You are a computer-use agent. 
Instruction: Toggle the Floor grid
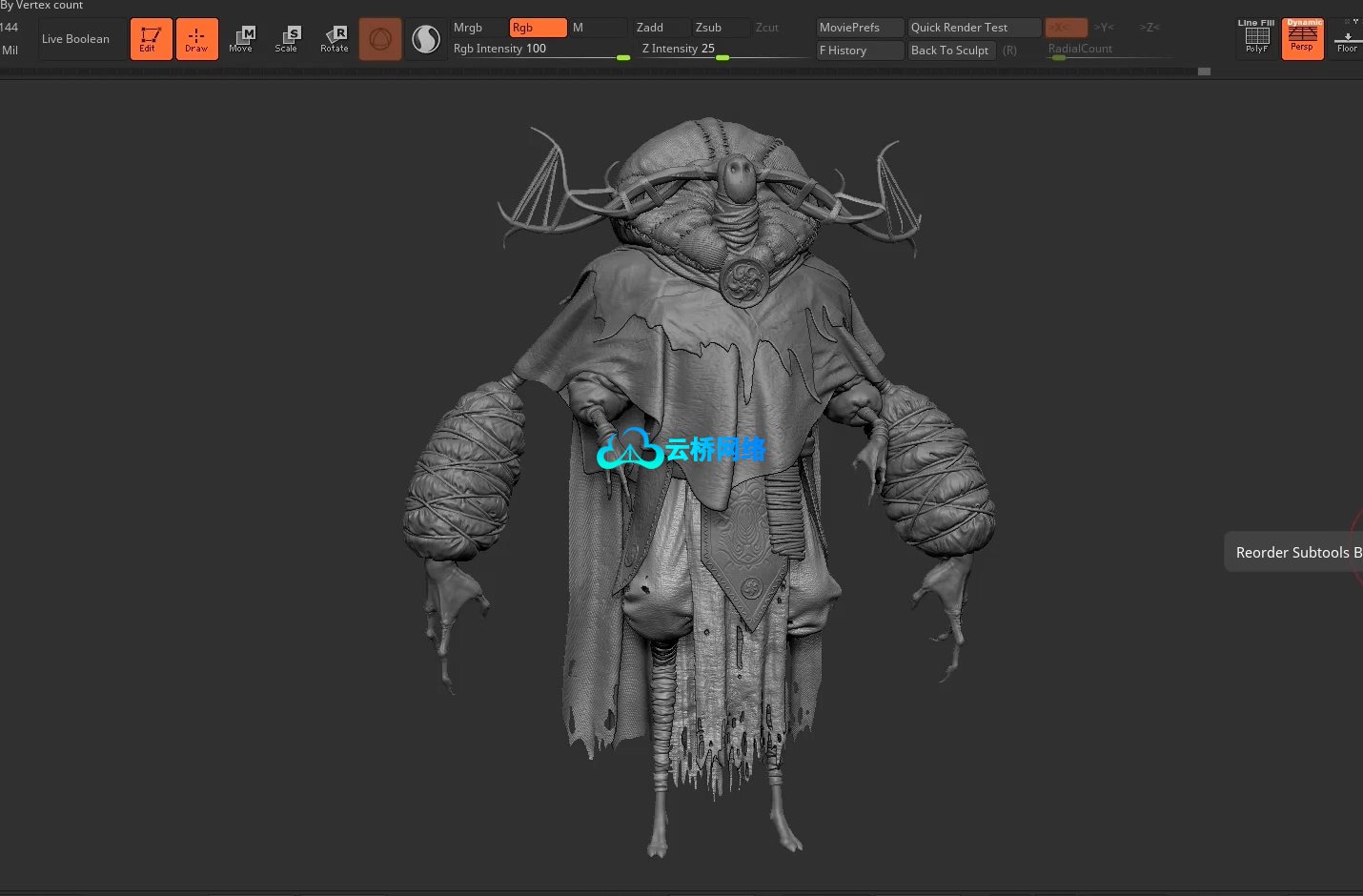tap(1347, 39)
